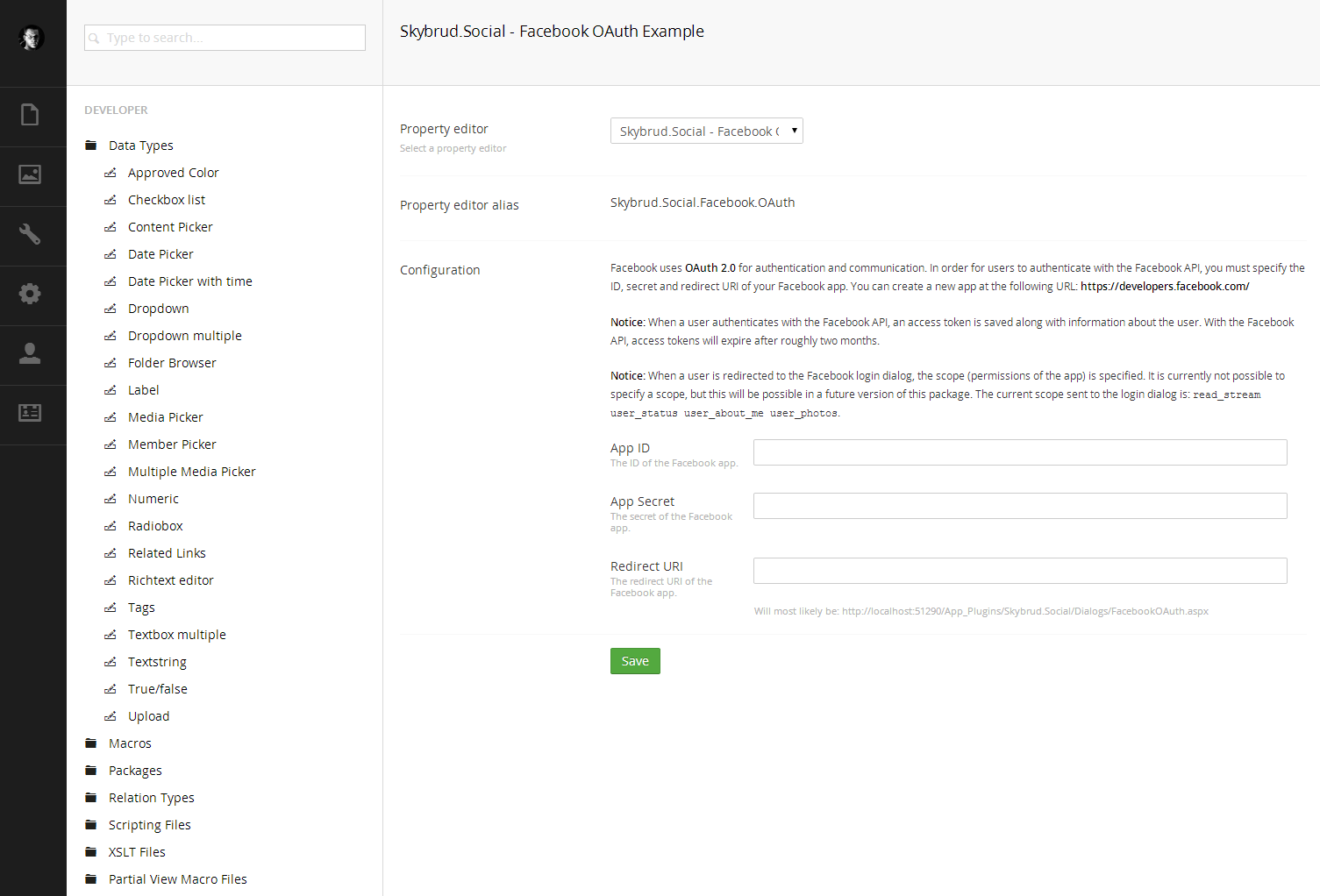Click icon beside Label data type
Screen dimensions: 1320x896
[x=111, y=390]
